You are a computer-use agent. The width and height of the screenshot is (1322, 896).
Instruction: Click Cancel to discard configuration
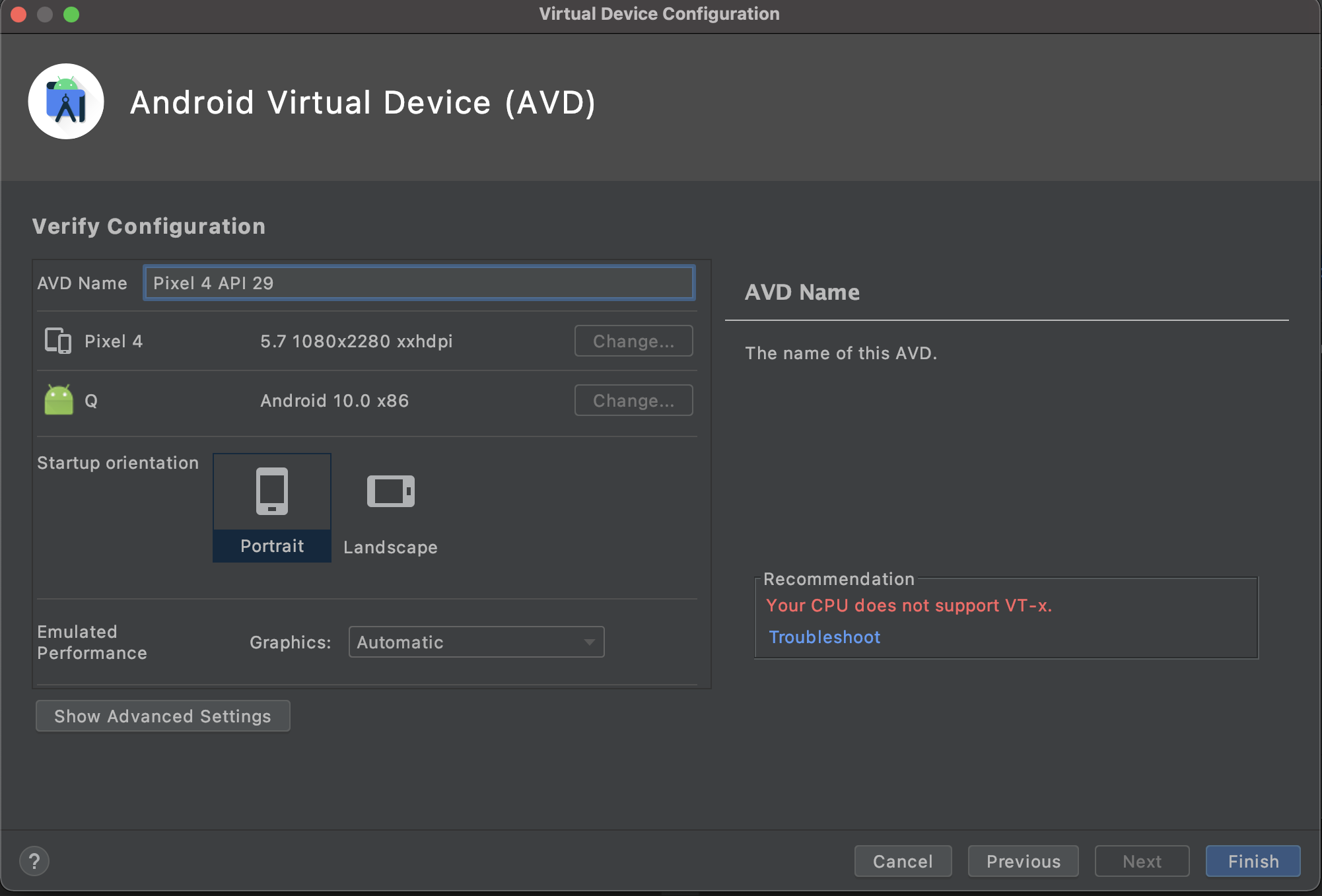[x=902, y=861]
